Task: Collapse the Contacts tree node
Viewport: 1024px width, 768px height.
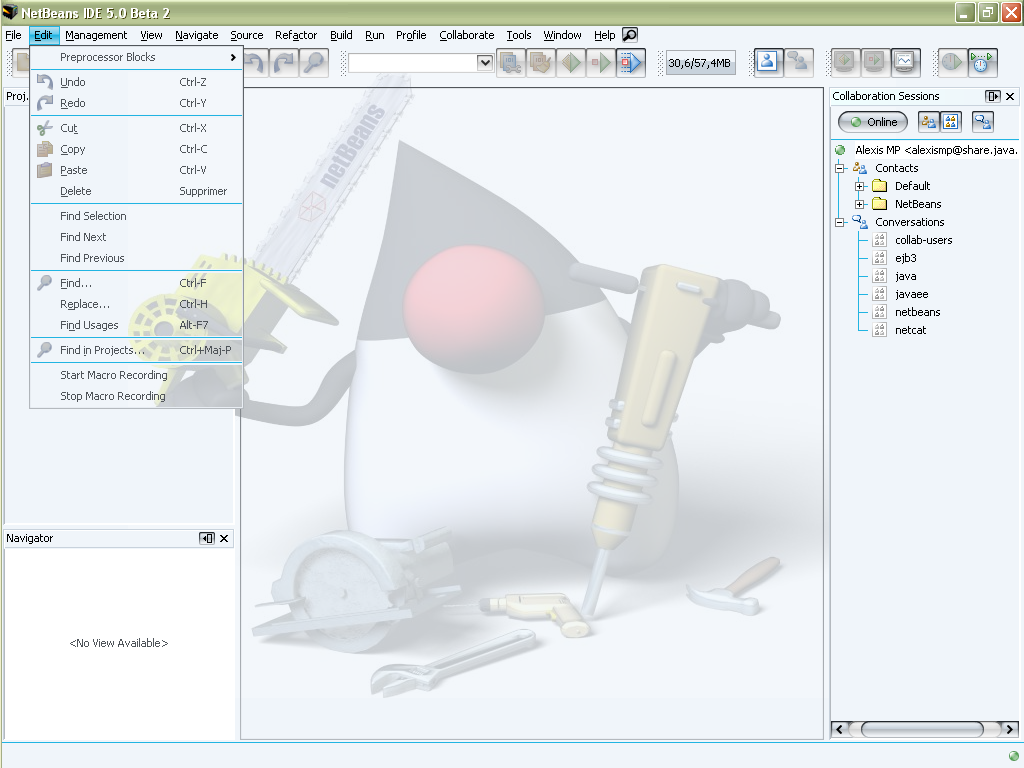Action: [840, 168]
